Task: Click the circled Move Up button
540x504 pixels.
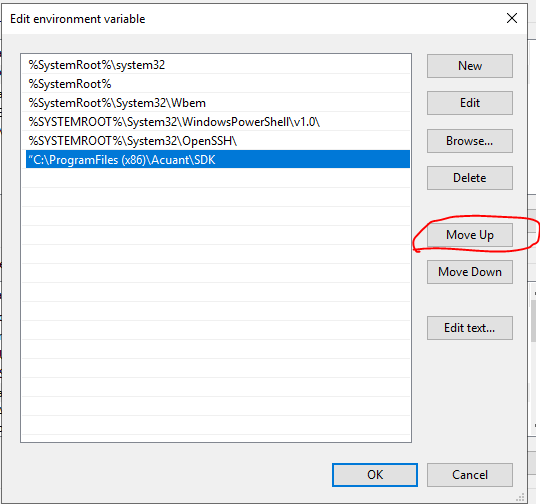Action: [470, 235]
